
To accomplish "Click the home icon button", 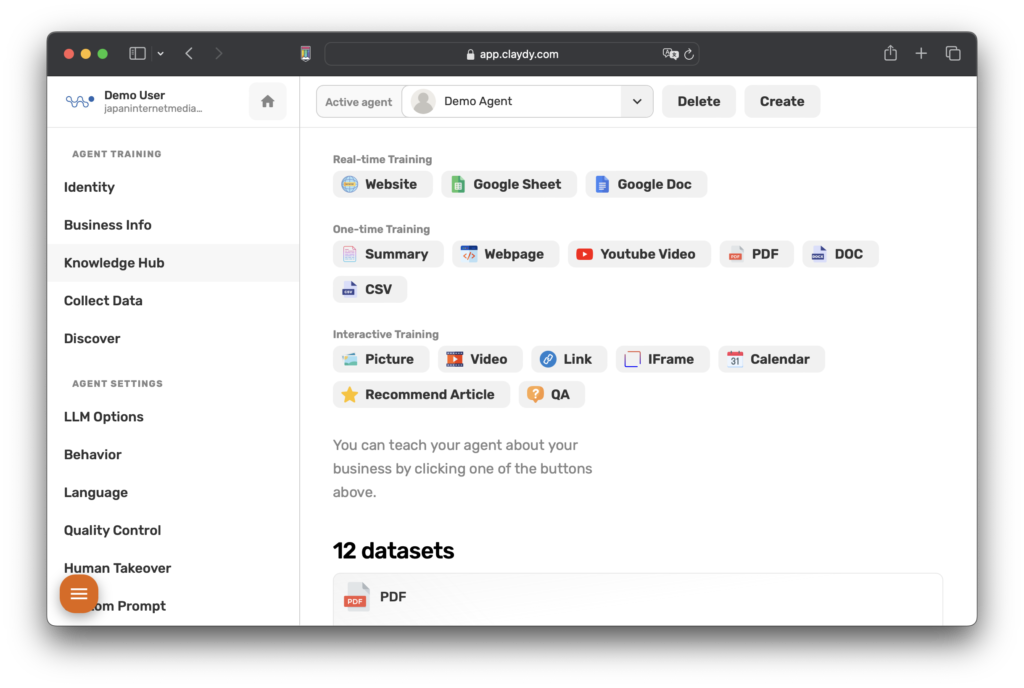I will coord(267,101).
